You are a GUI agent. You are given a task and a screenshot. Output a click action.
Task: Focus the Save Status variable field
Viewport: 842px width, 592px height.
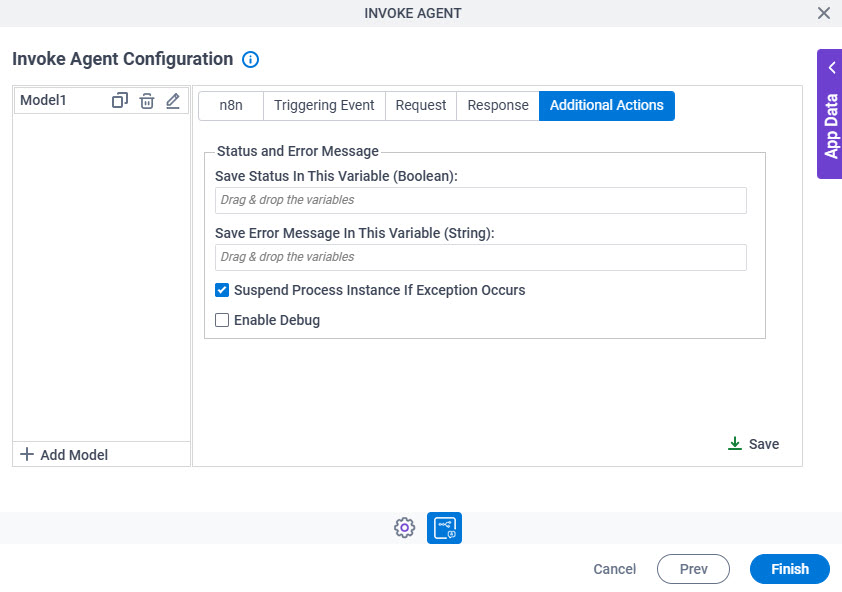(x=481, y=200)
